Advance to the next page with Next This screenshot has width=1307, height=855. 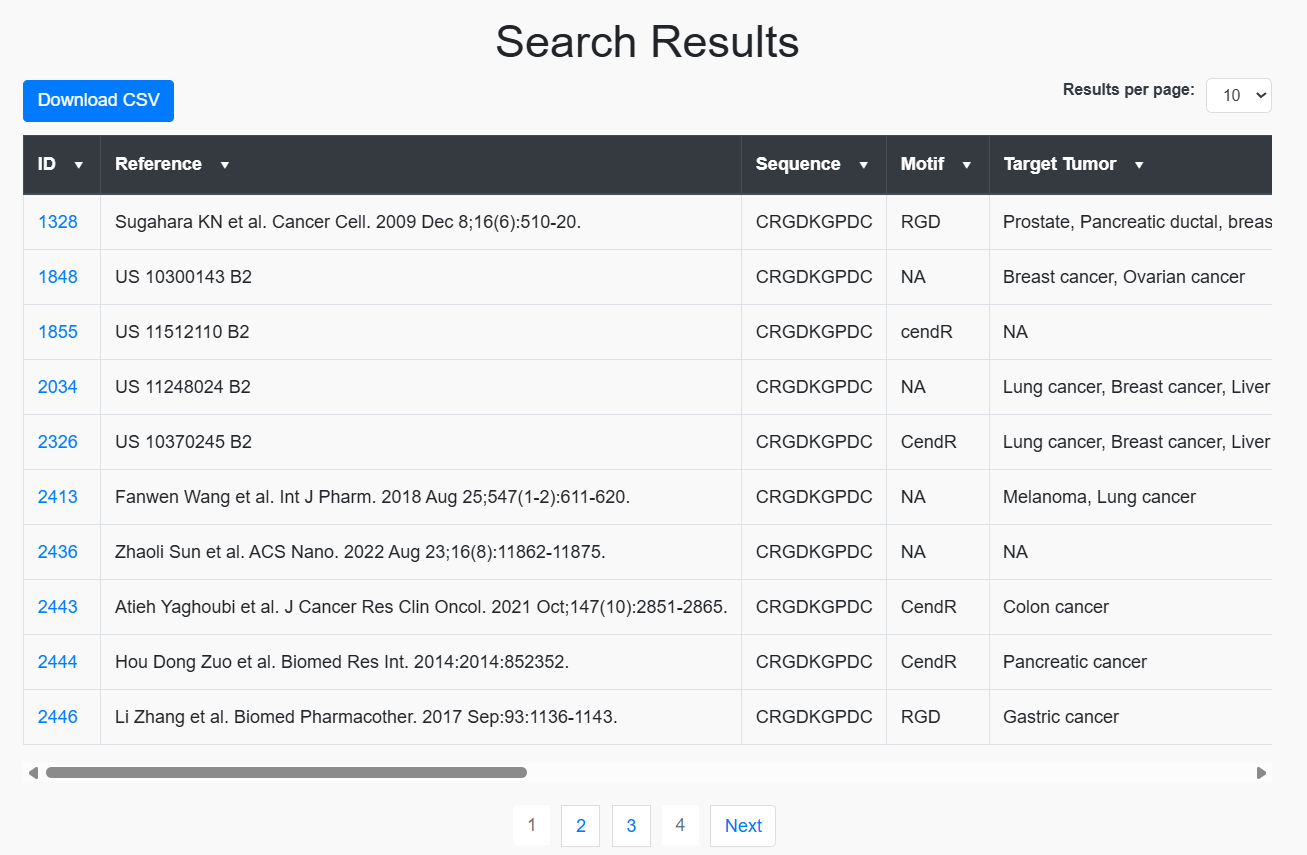[742, 825]
